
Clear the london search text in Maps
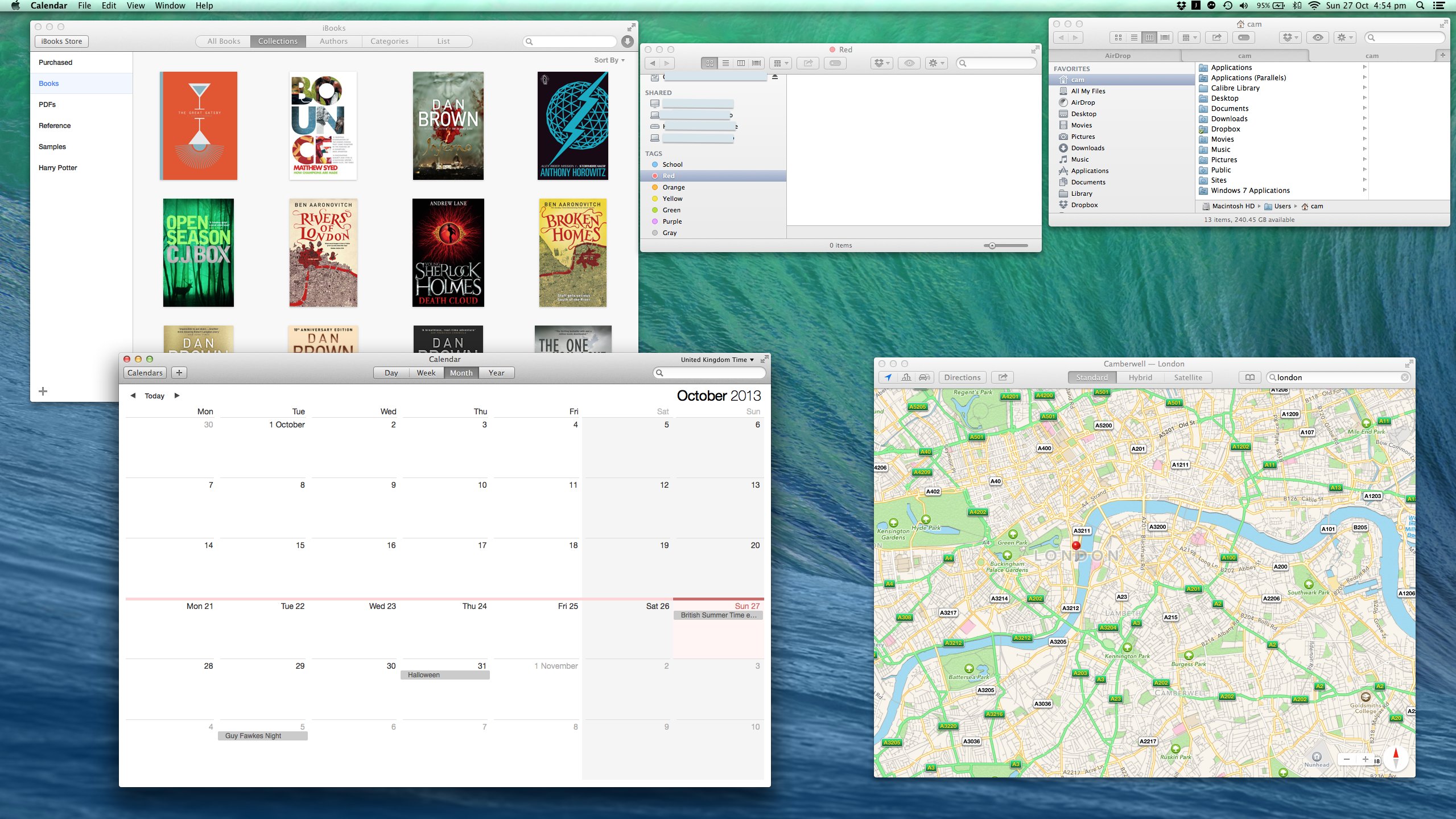pyautogui.click(x=1405, y=377)
